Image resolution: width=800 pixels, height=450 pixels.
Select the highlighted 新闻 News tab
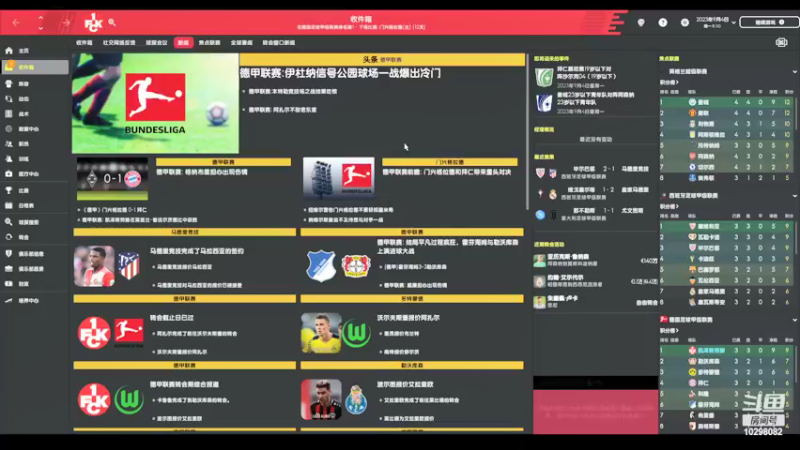(183, 43)
